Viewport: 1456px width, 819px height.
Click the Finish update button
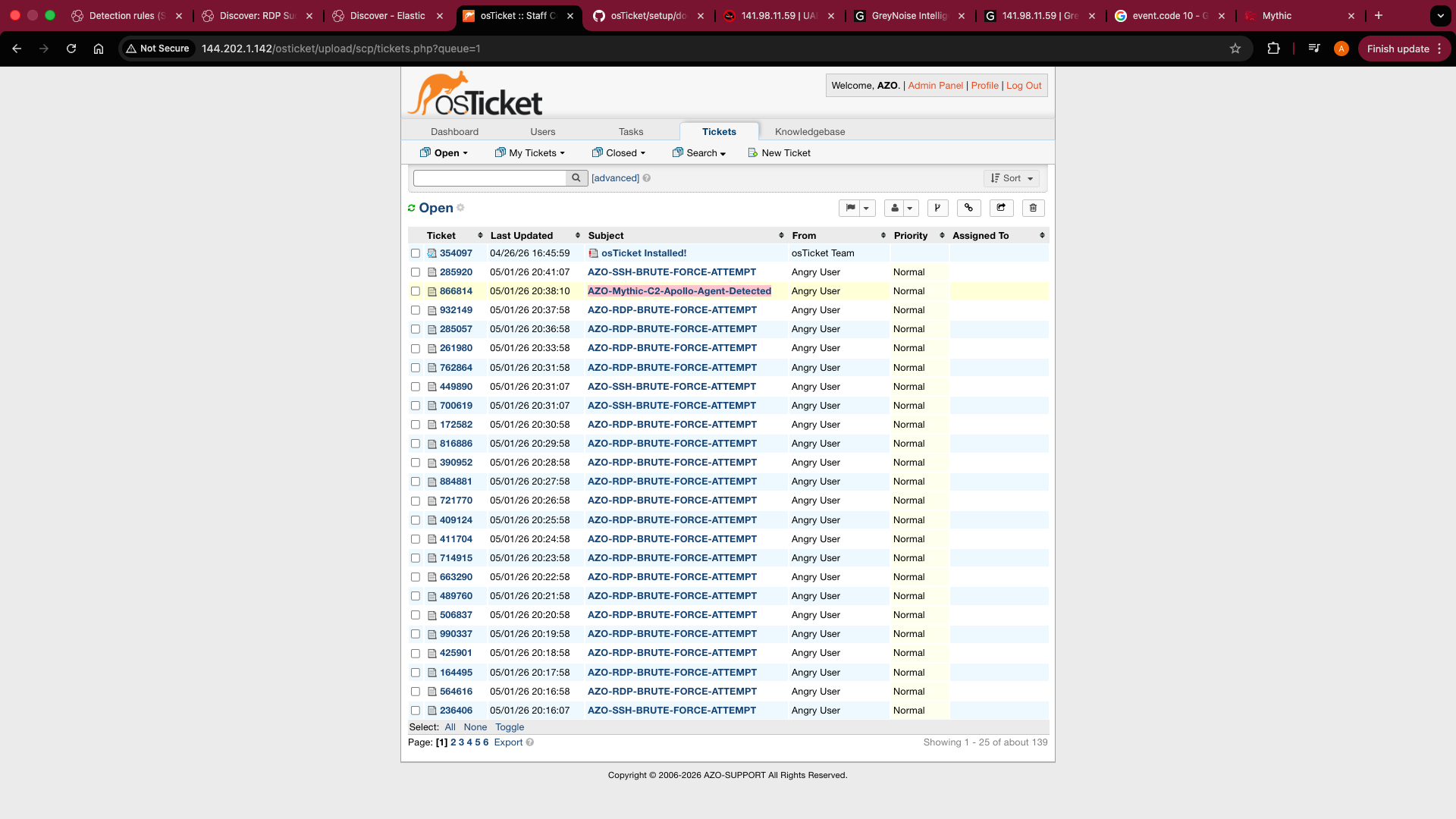[1404, 49]
